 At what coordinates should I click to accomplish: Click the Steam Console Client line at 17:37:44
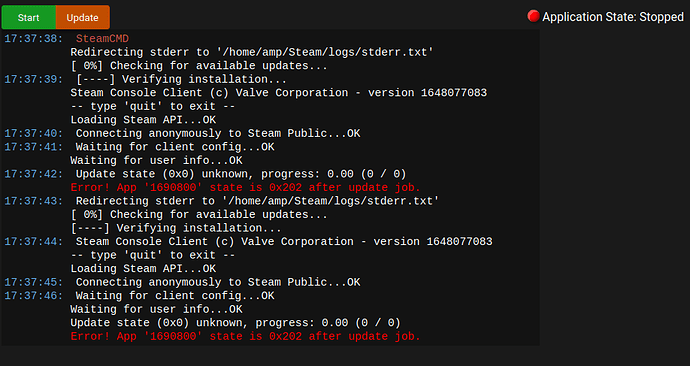[x=284, y=242]
